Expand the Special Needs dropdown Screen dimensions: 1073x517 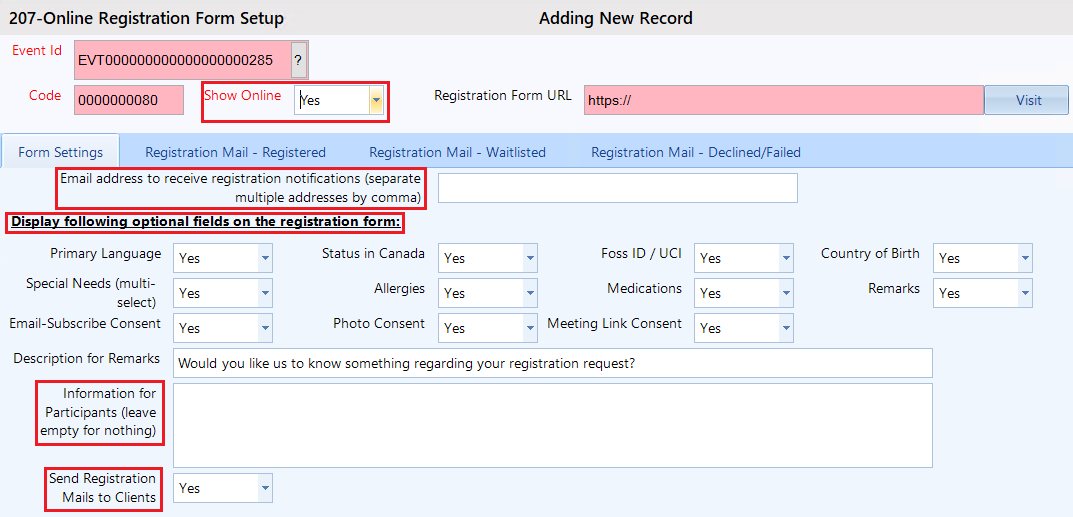[265, 293]
